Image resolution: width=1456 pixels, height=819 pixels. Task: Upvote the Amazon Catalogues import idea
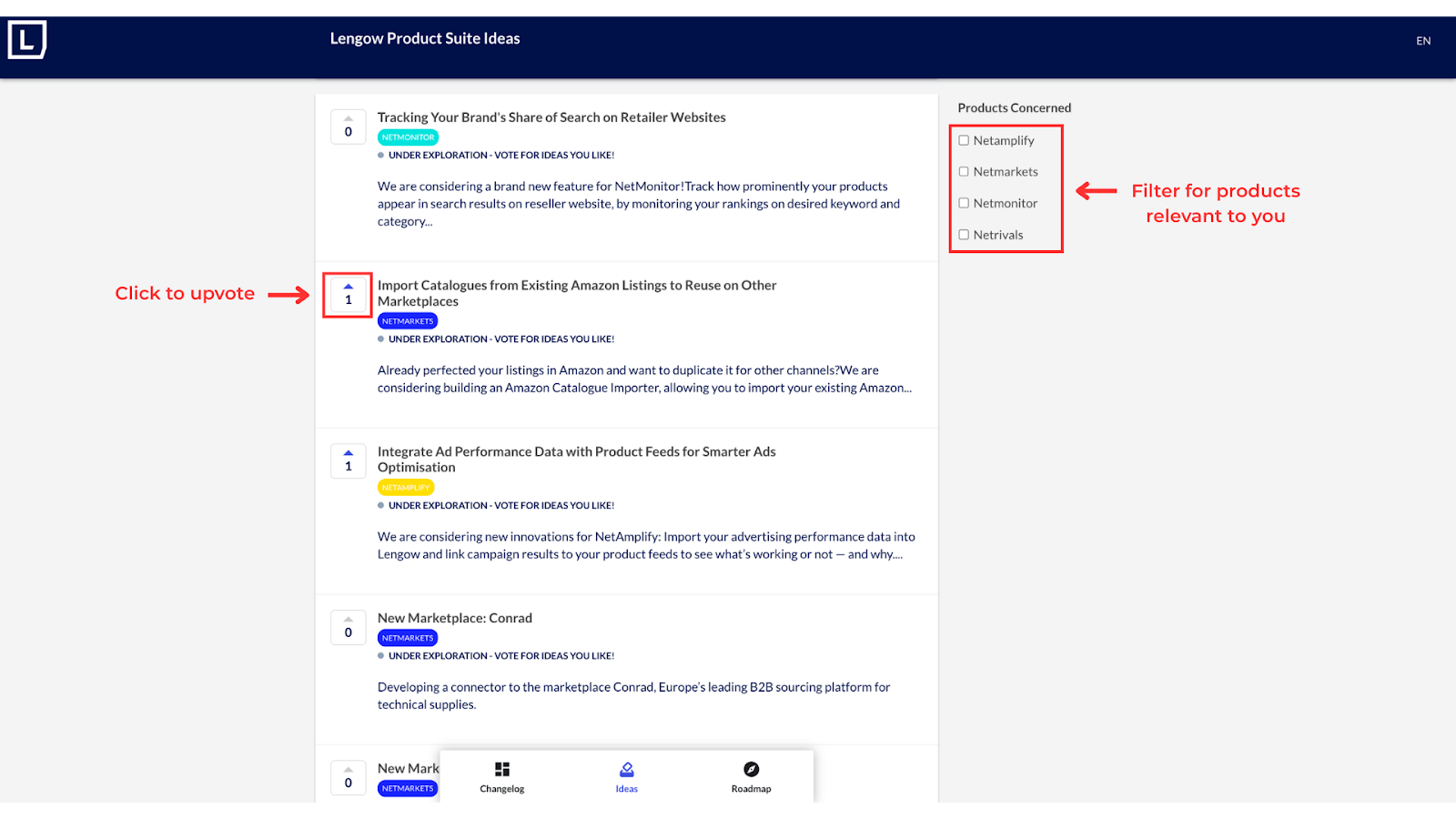pos(348,294)
